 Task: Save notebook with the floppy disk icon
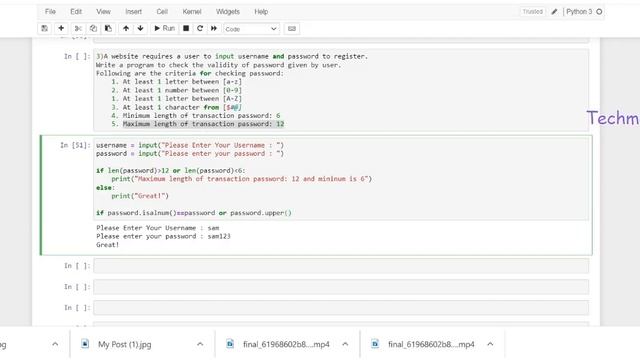point(44,28)
